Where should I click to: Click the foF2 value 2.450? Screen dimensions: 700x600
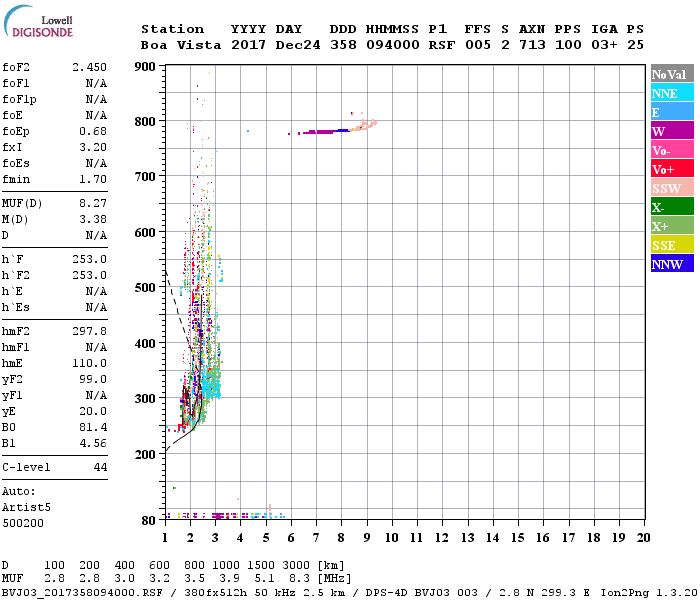pos(89,67)
